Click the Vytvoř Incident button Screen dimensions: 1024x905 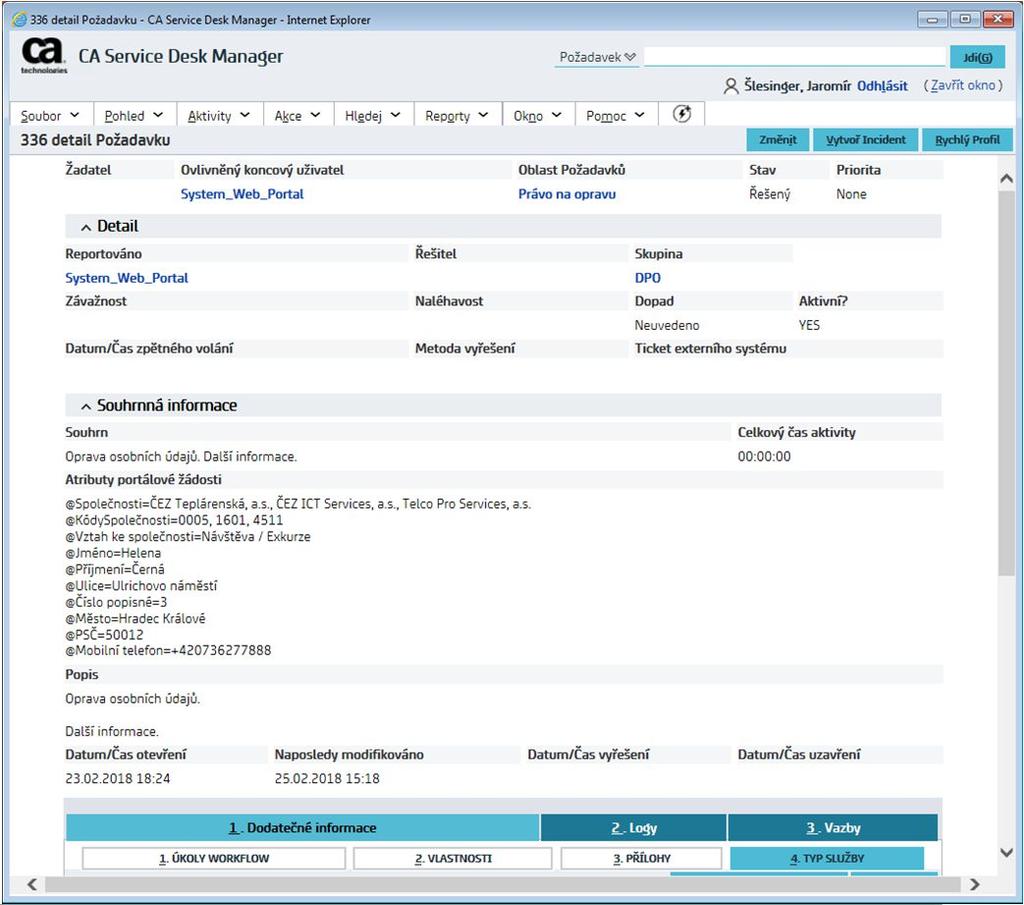(x=865, y=140)
